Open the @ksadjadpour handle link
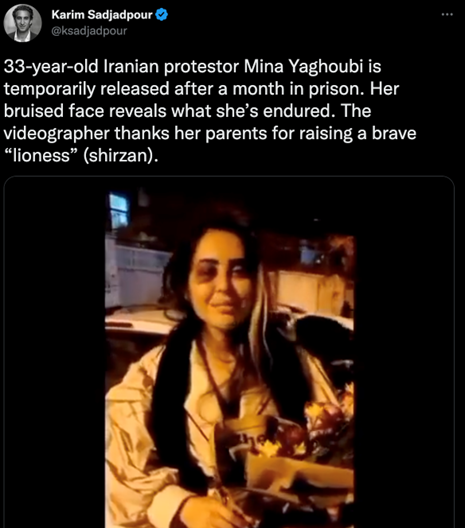Viewport: 465px width, 528px height. tap(89, 31)
